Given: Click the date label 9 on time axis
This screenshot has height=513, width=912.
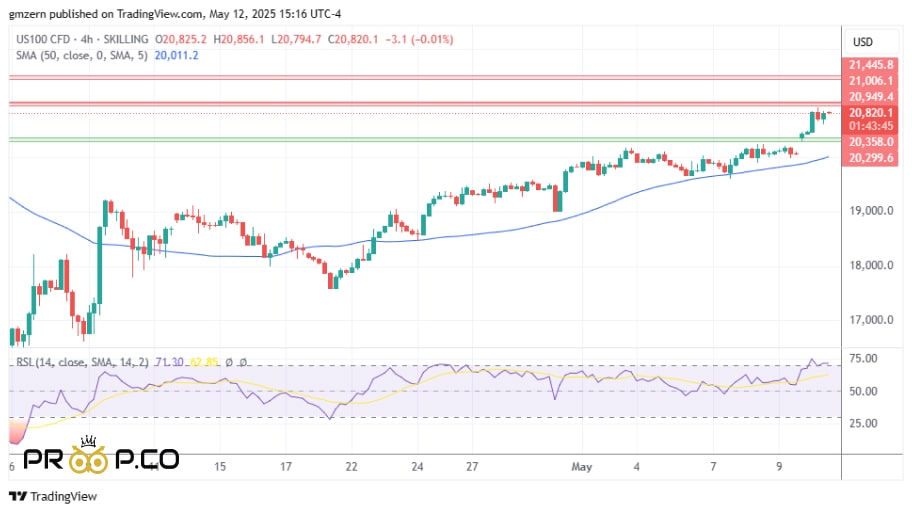Looking at the screenshot, I should pyautogui.click(x=779, y=466).
